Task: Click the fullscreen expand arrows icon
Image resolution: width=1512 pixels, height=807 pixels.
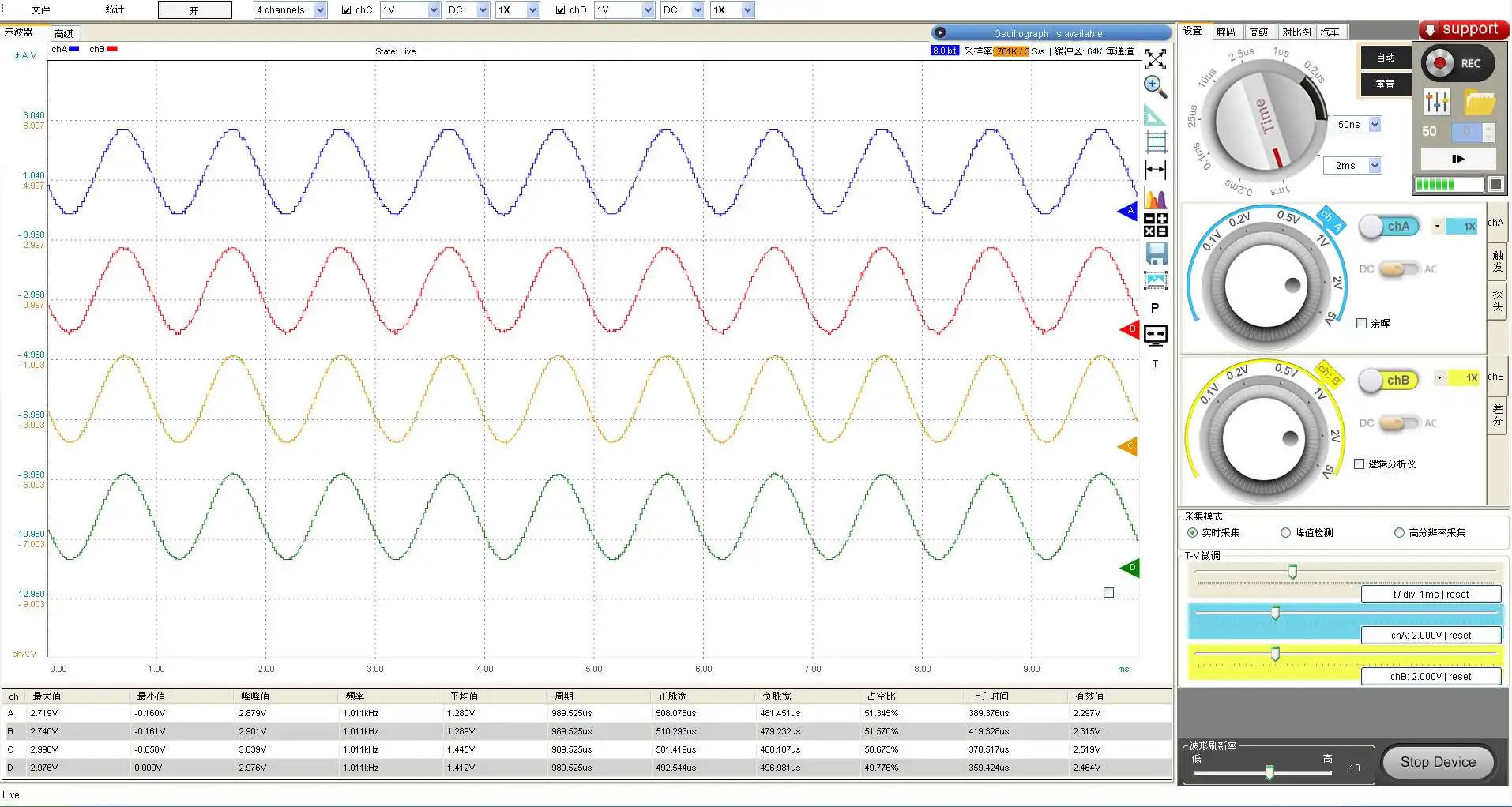Action: tap(1155, 59)
